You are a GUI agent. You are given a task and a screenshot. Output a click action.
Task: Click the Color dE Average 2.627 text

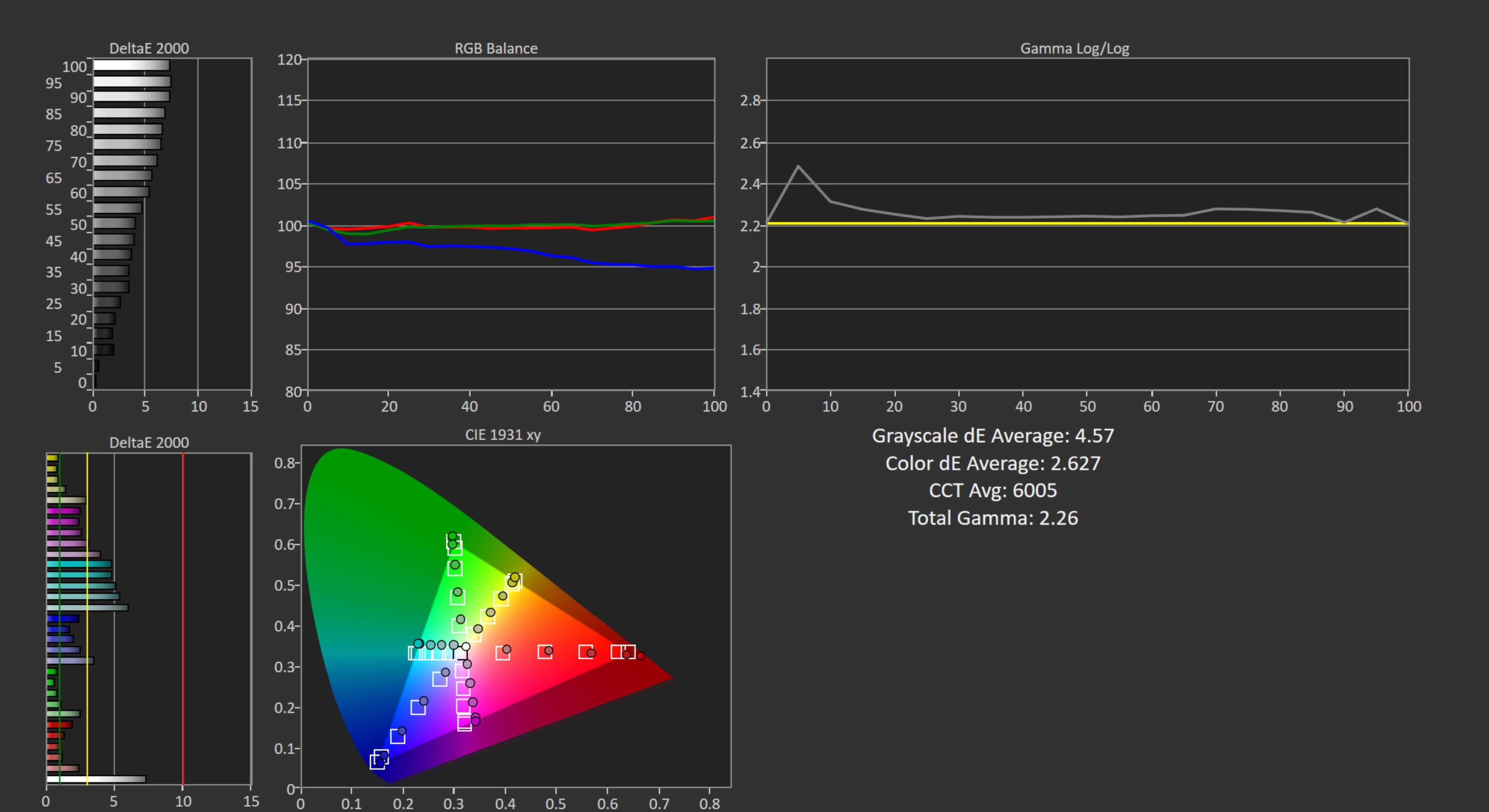pos(993,464)
